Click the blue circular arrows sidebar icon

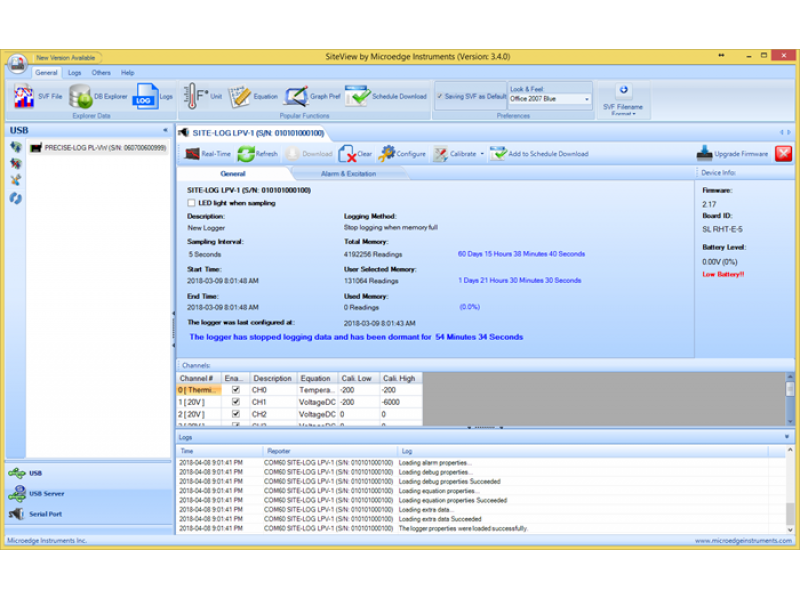[16, 198]
